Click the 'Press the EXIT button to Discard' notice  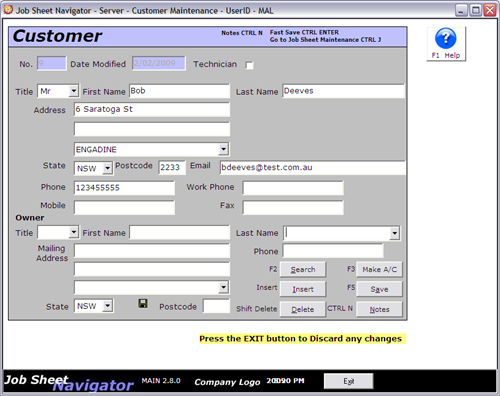302,339
